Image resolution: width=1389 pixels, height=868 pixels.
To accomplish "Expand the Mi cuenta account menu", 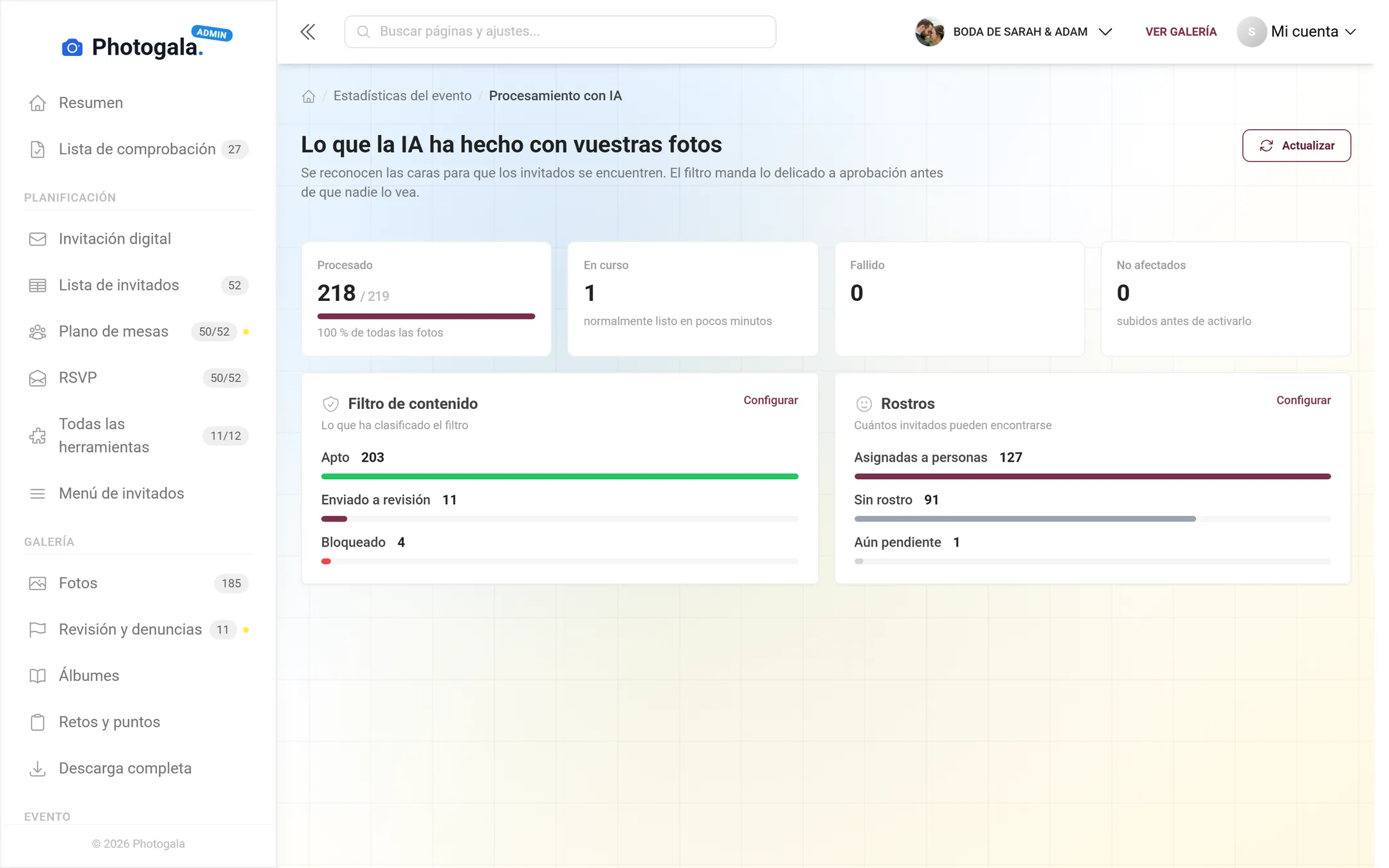I will point(1296,32).
